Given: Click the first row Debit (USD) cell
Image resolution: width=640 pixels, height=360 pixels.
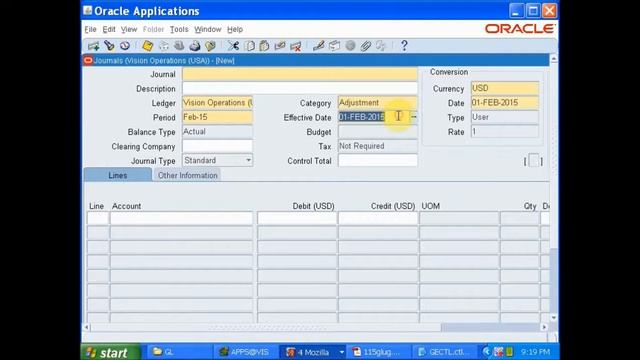Looking at the screenshot, I should pyautogui.click(x=297, y=218).
